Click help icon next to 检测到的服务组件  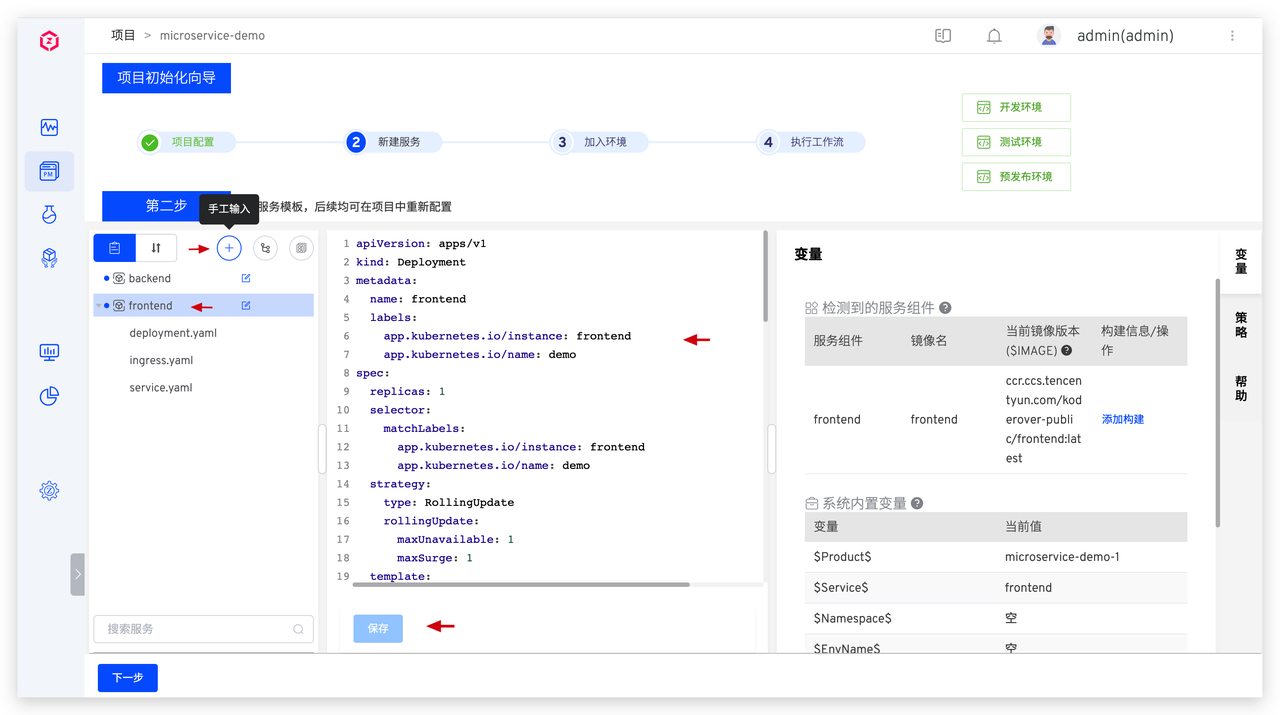(x=945, y=308)
